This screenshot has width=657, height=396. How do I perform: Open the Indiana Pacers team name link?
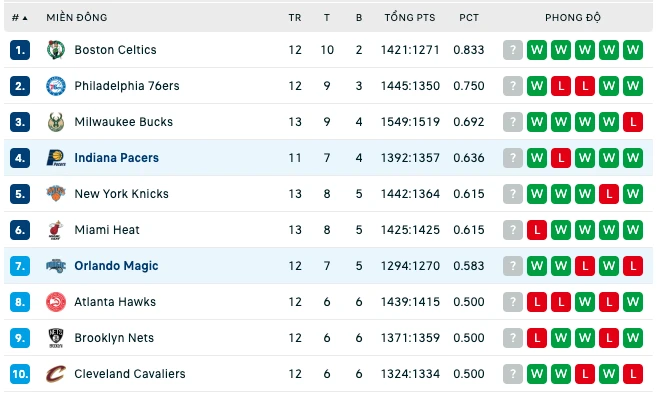click(116, 158)
